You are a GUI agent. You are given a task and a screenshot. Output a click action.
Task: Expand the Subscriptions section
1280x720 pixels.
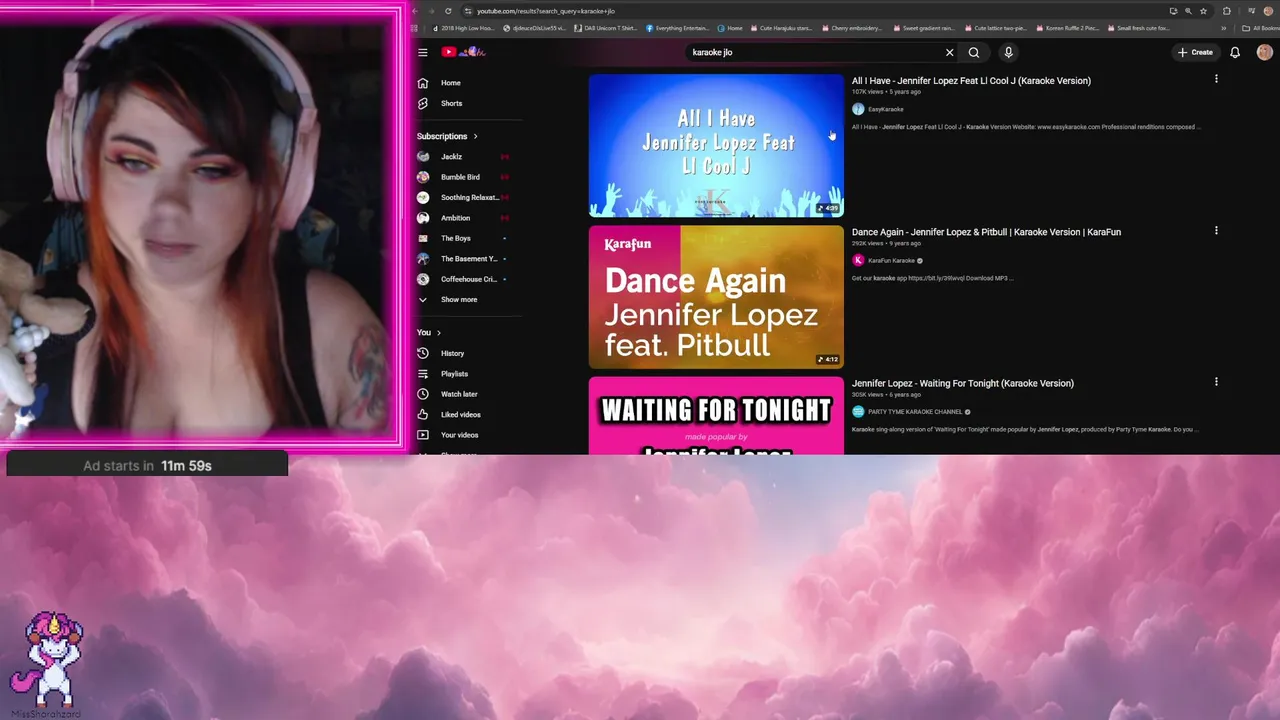click(x=447, y=136)
